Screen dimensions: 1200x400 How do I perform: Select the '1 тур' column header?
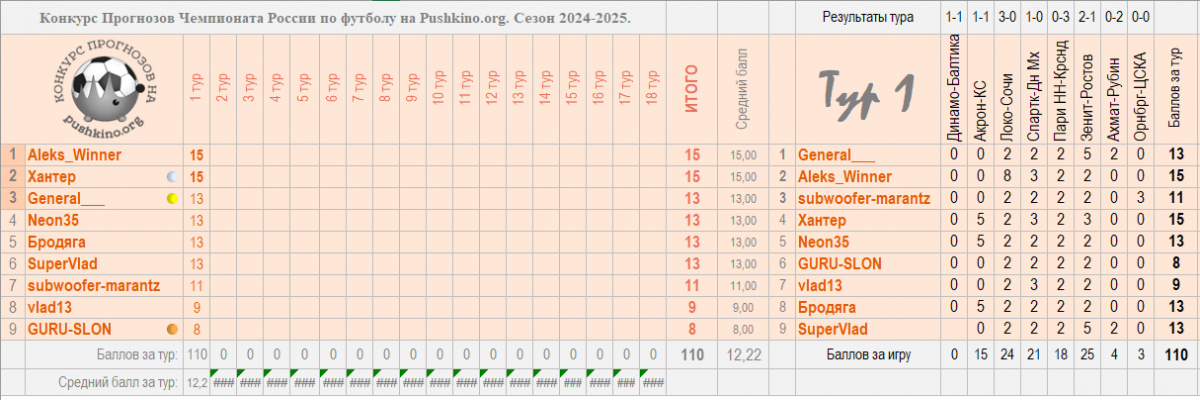point(197,88)
